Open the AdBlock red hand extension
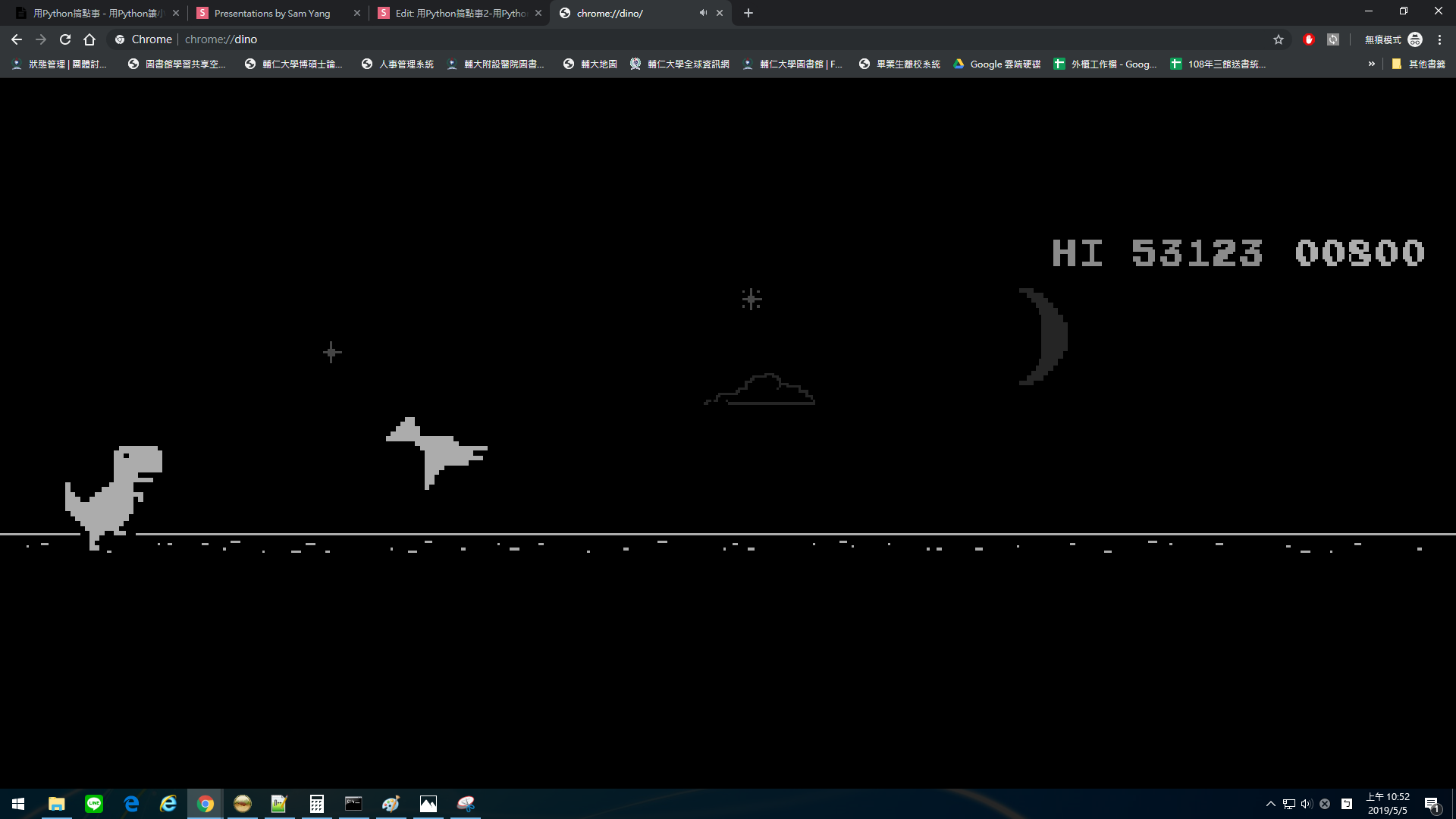 [1309, 39]
